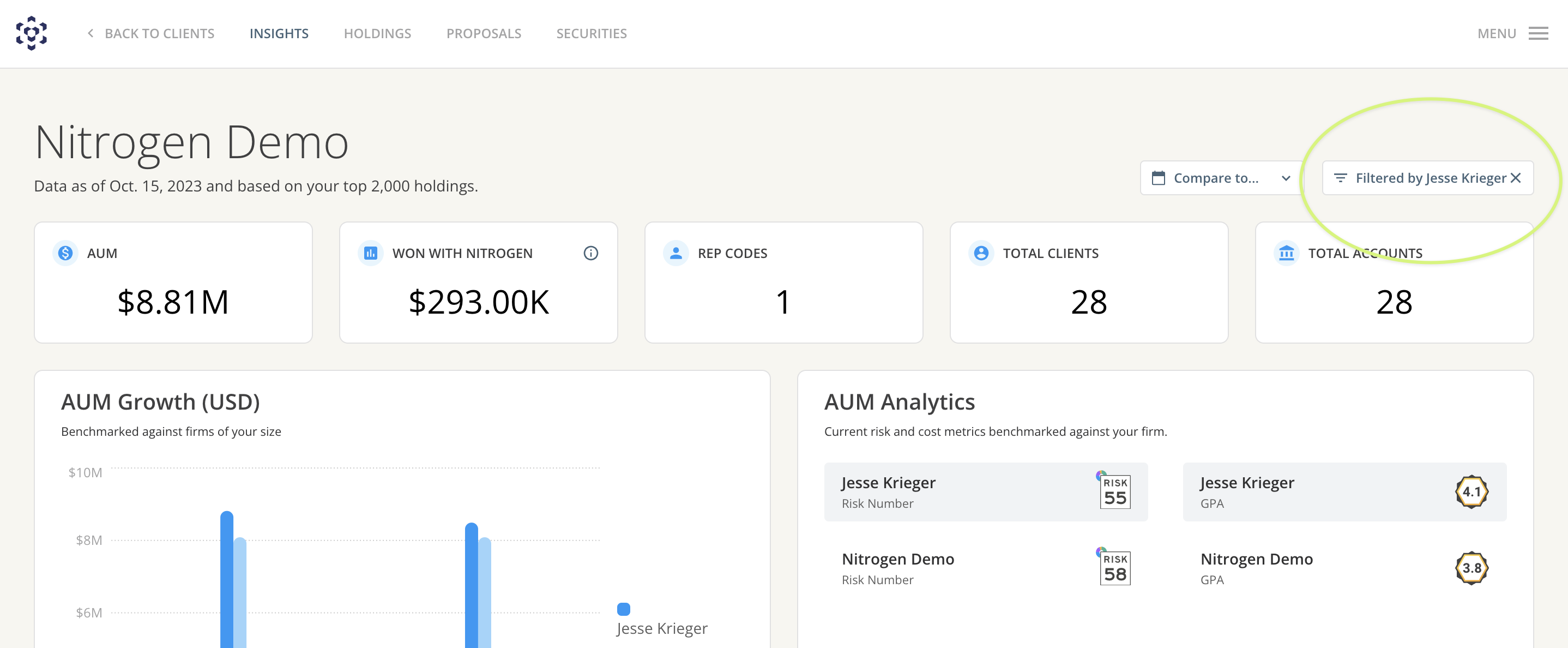This screenshot has height=648, width=1568.
Task: Click the AUM dollar icon
Action: pyautogui.click(x=65, y=253)
